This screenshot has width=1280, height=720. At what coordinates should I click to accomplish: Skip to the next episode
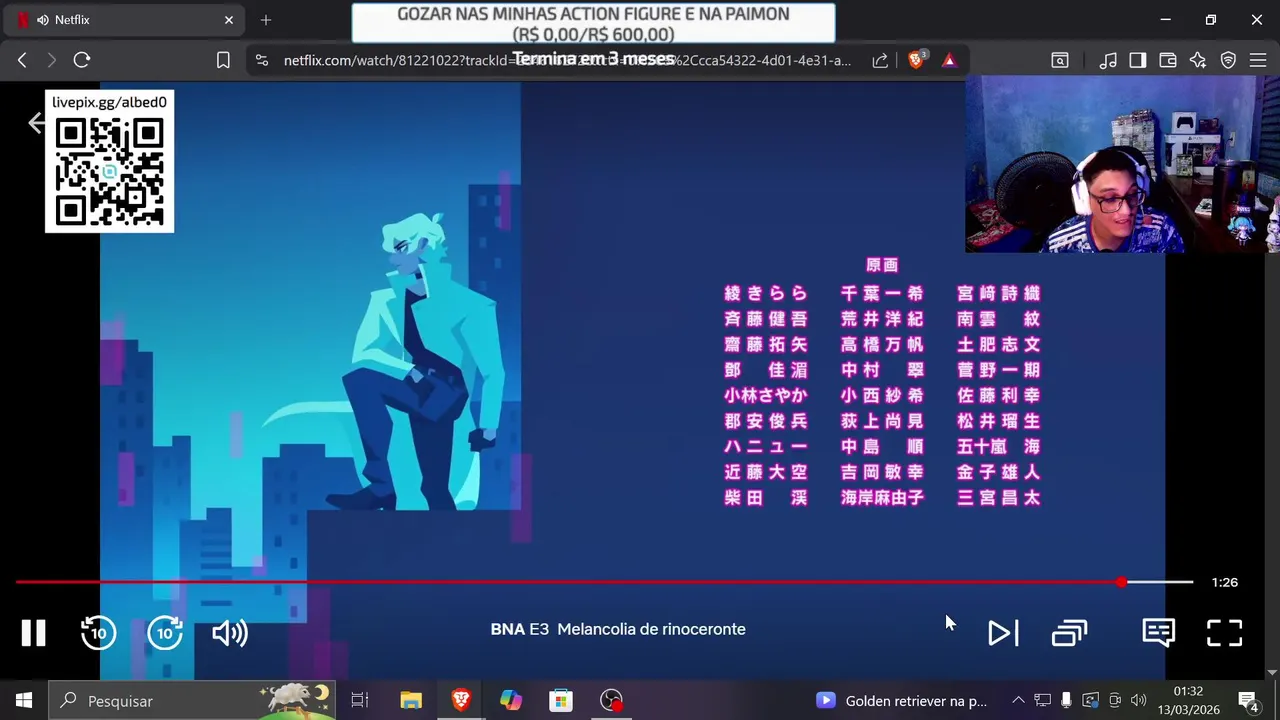click(1003, 633)
